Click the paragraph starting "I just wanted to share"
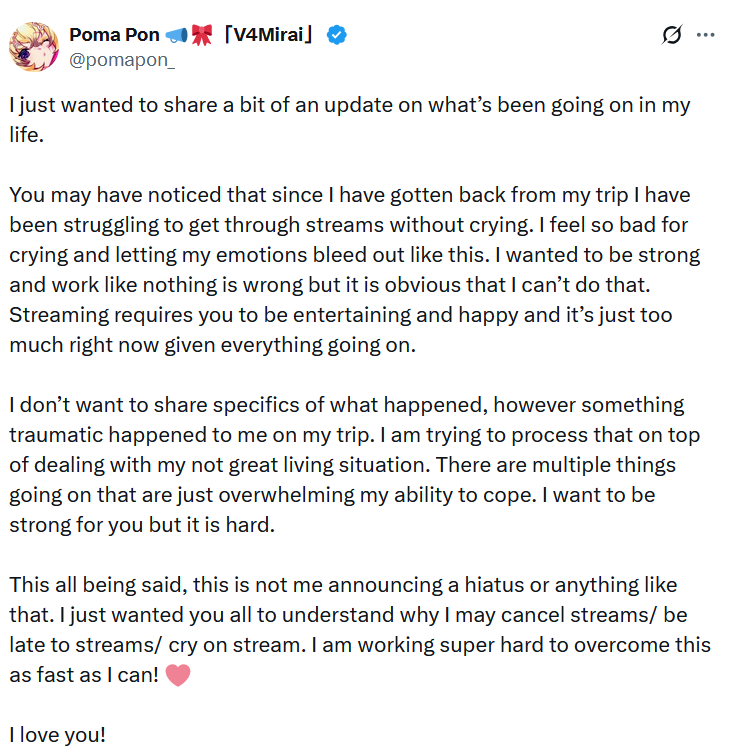The image size is (730, 753). click(350, 120)
